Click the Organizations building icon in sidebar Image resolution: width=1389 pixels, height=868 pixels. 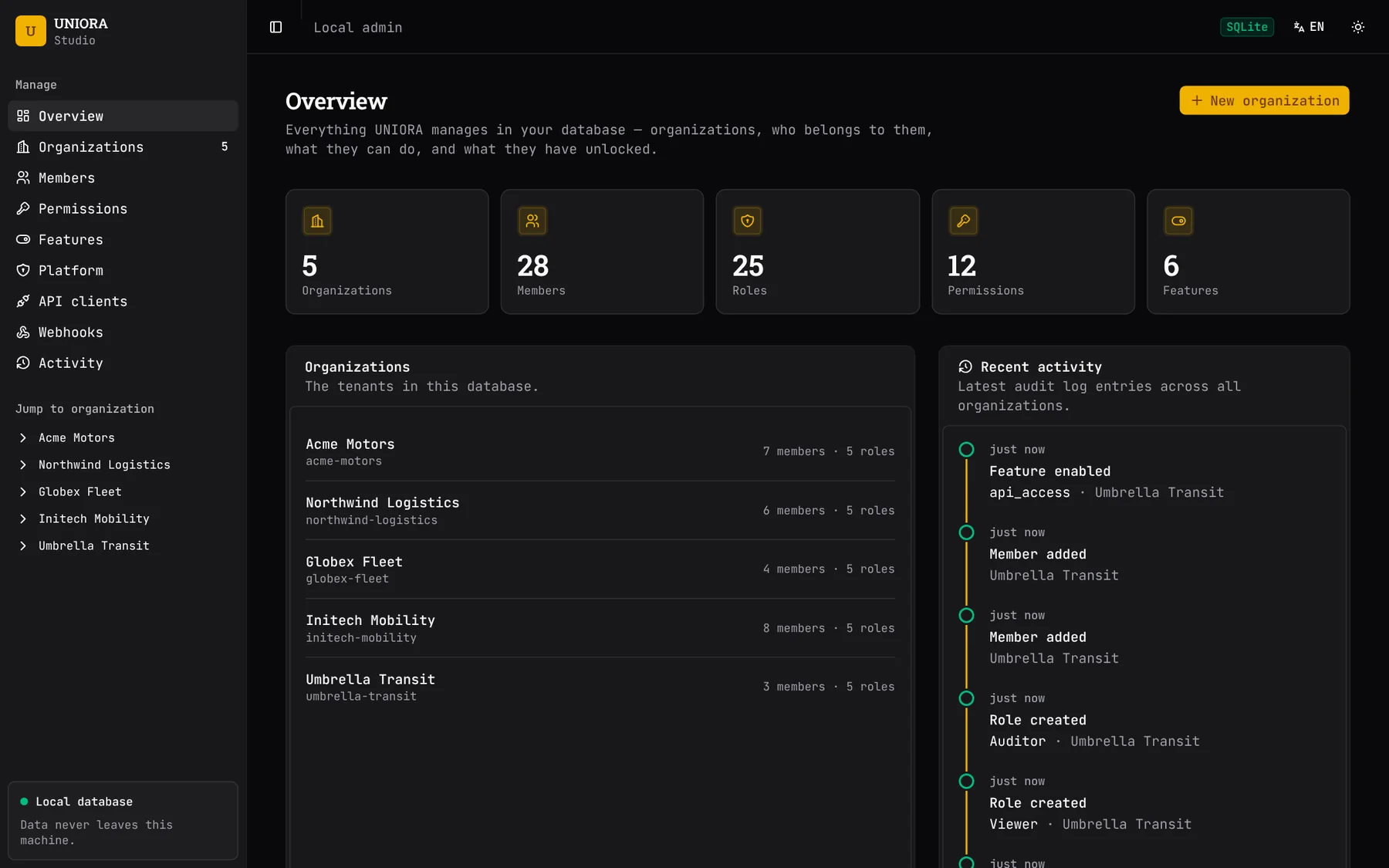click(23, 147)
